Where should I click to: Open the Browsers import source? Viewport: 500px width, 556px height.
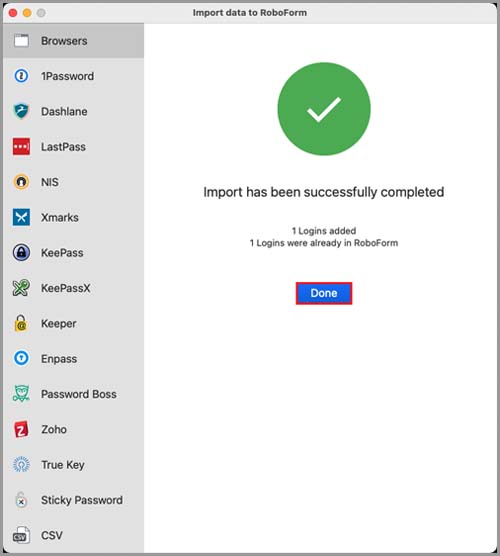pyautogui.click(x=73, y=41)
